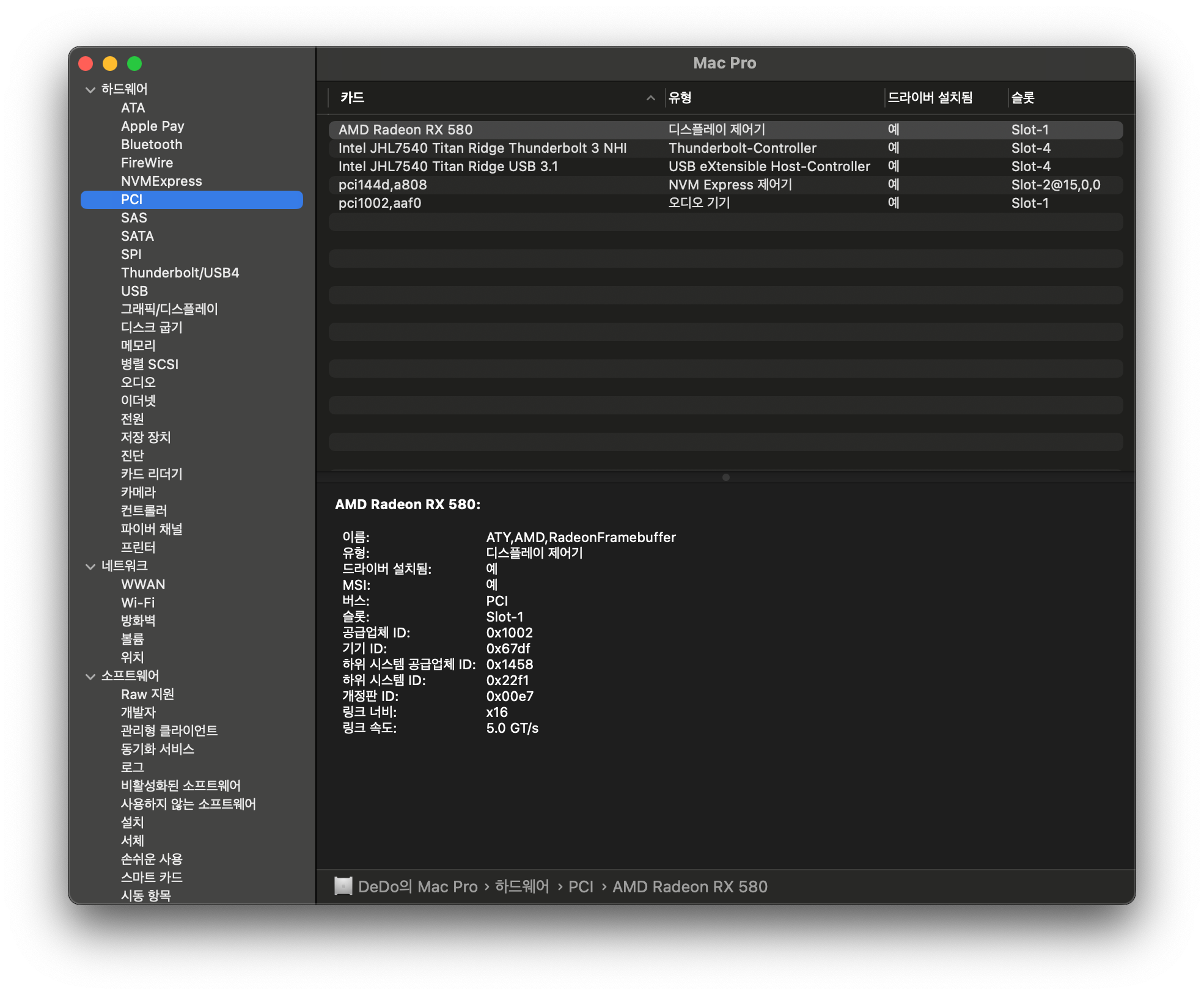
Task: Collapse the 하드웨어 section chevron
Action: (90, 90)
